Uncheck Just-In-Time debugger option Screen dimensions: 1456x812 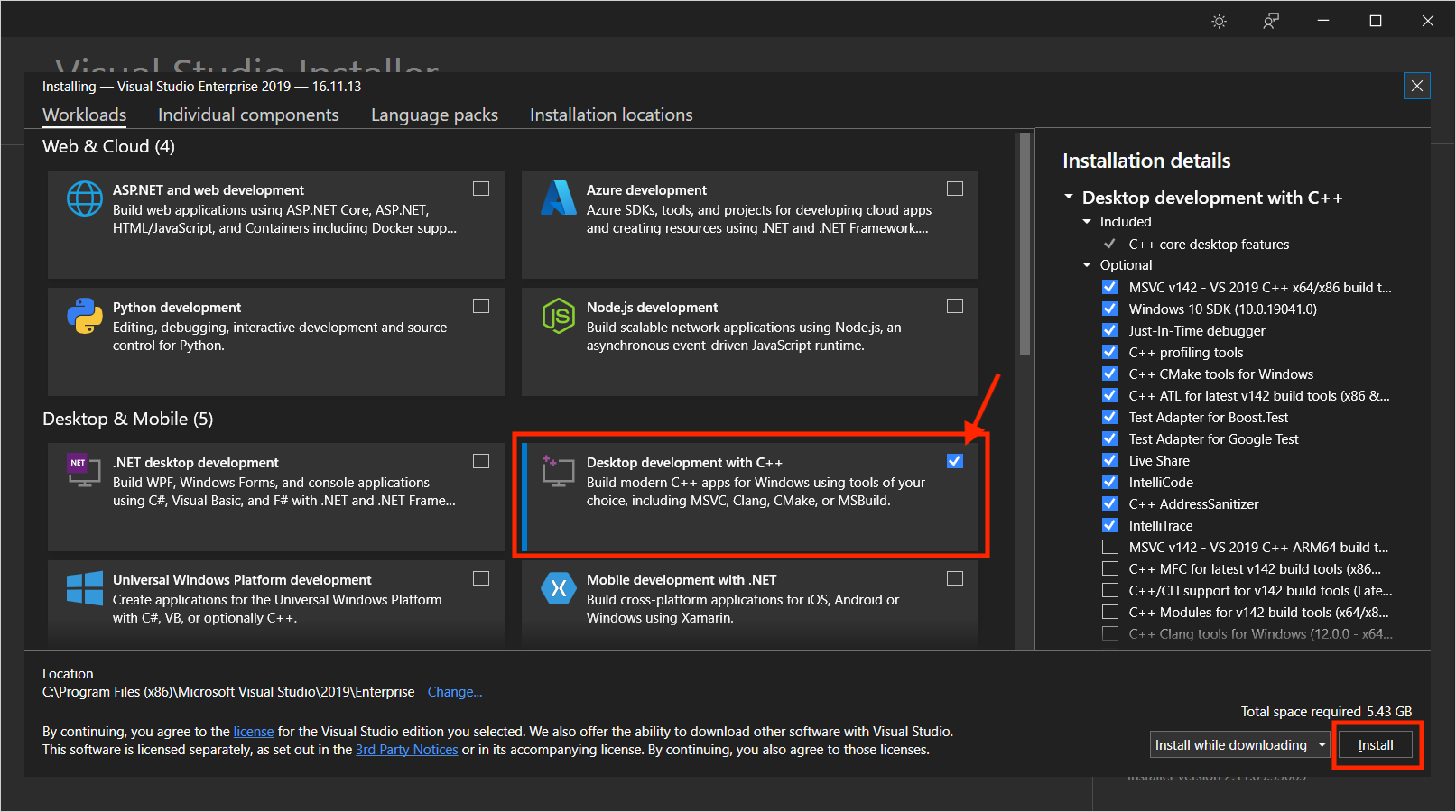click(1110, 330)
